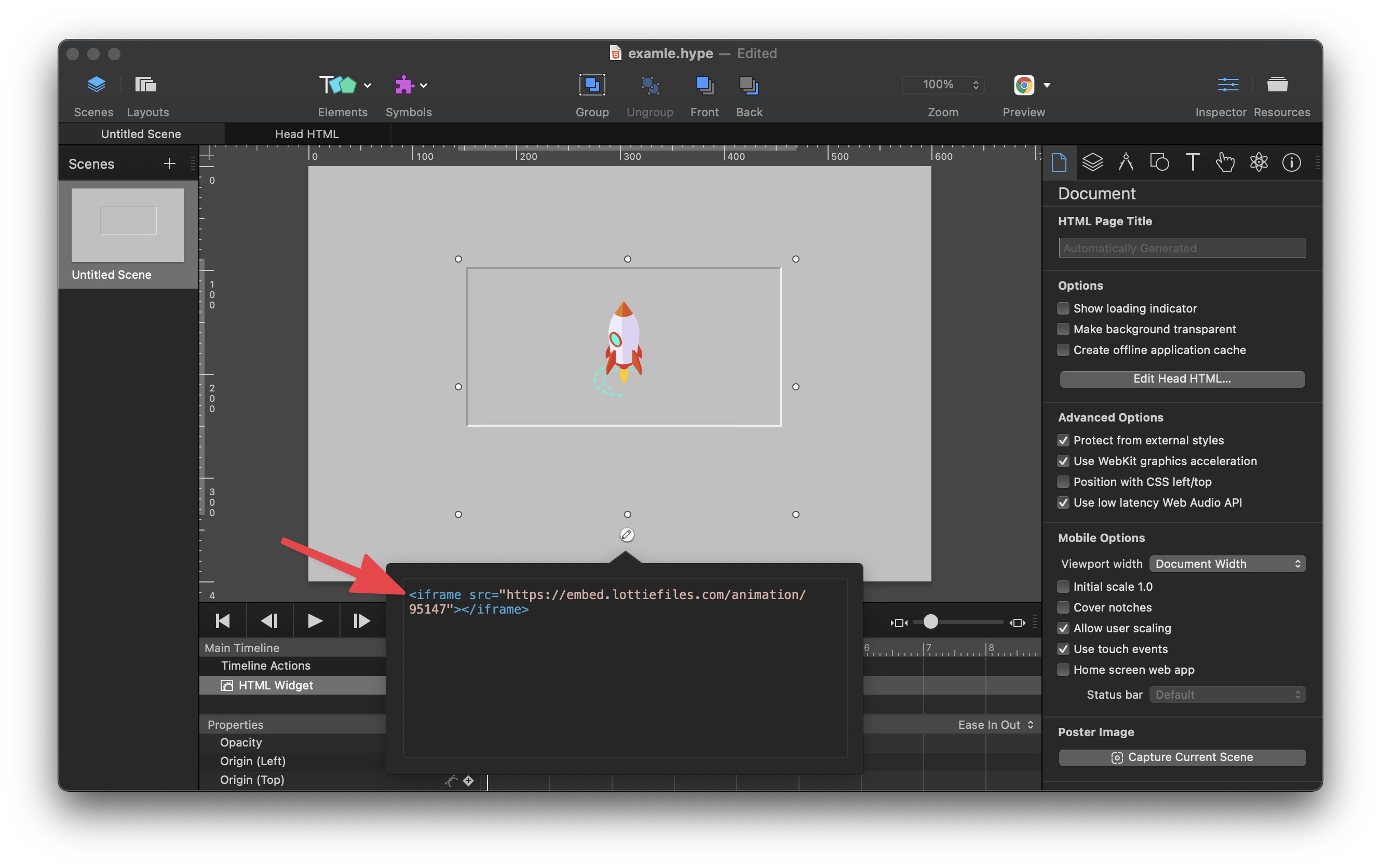Click the pencil edit icon below widget

[627, 534]
